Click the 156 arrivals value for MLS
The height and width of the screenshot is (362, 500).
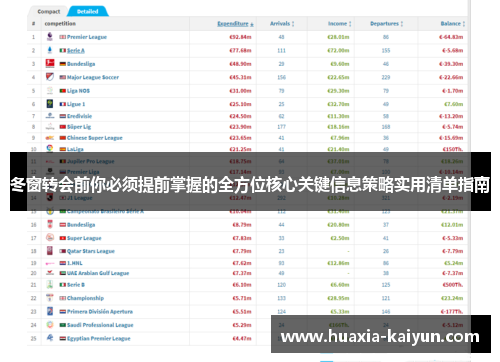[x=282, y=77]
